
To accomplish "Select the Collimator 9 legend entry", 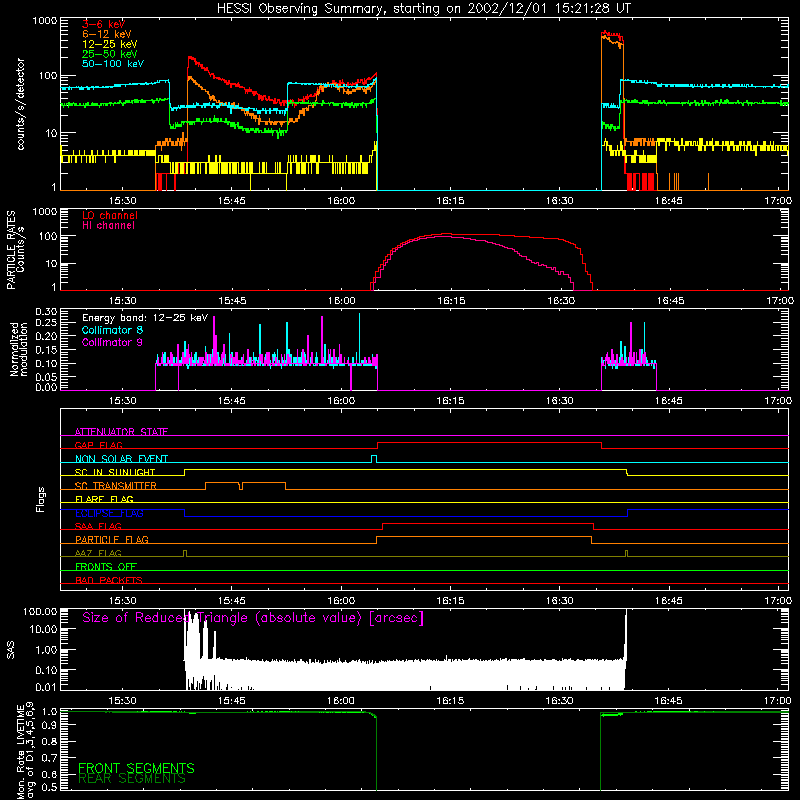I will click(112, 342).
